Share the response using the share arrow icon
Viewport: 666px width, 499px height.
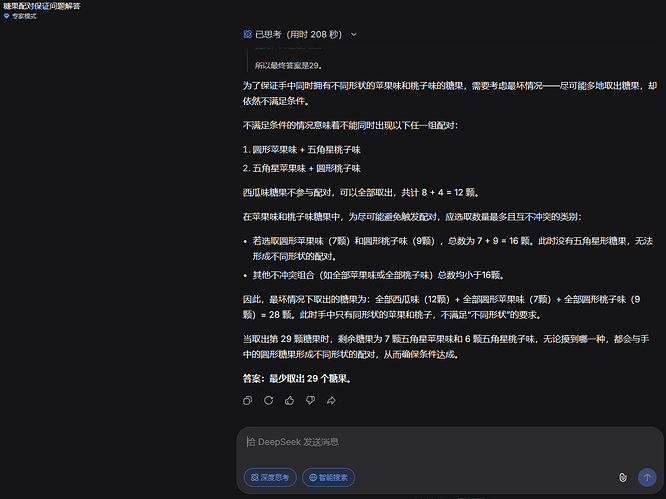click(x=331, y=400)
